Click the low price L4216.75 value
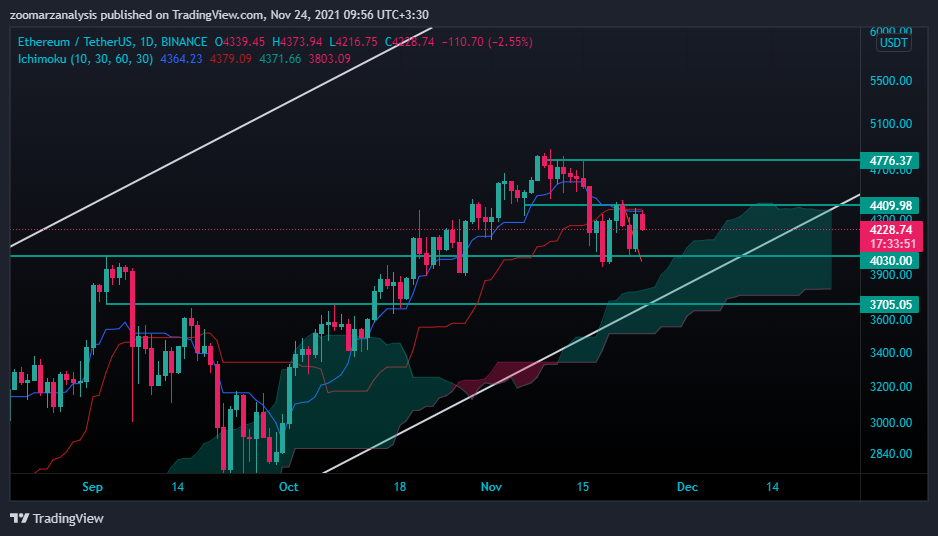Viewport: 938px width, 536px height. coord(353,42)
